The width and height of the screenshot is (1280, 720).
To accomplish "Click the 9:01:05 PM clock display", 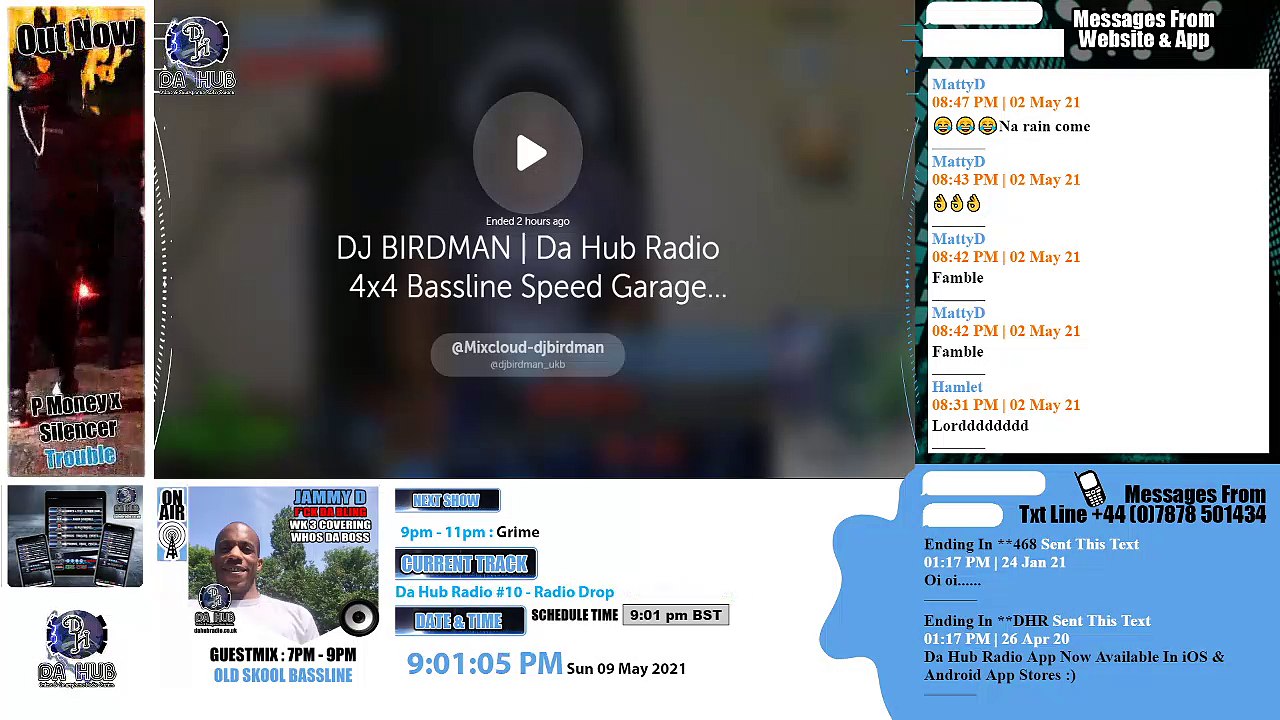I will click(x=484, y=664).
